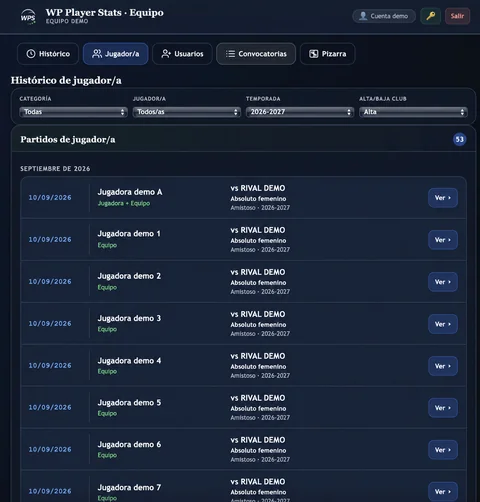Click Ver for Jugadora demo A
480x502 pixels.
click(443, 198)
